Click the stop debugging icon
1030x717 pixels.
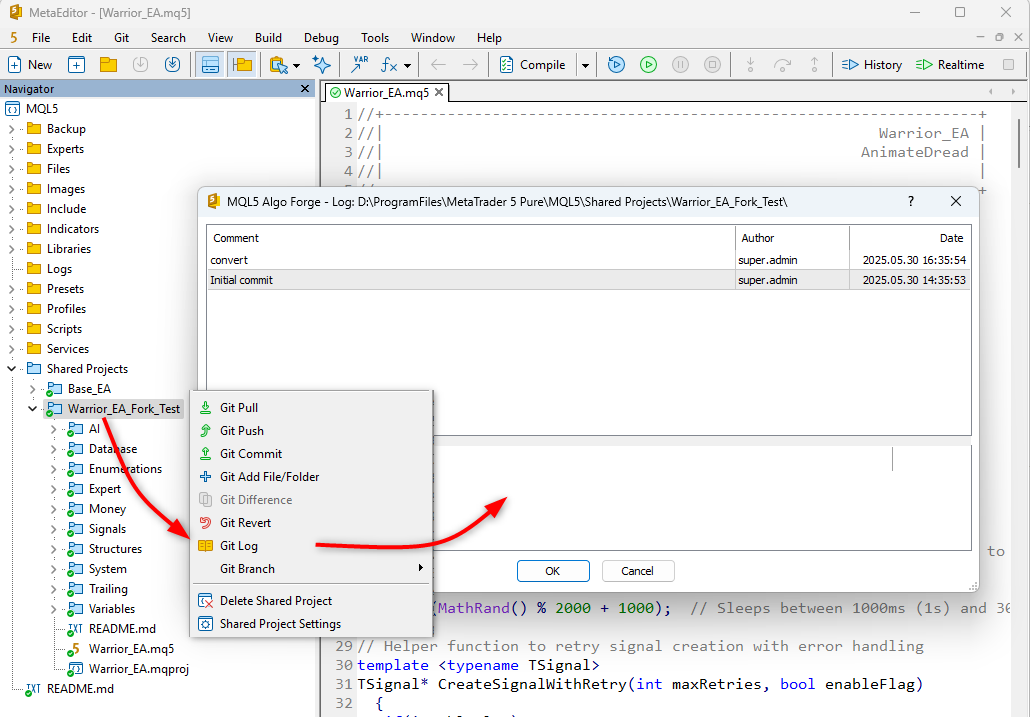click(x=712, y=64)
